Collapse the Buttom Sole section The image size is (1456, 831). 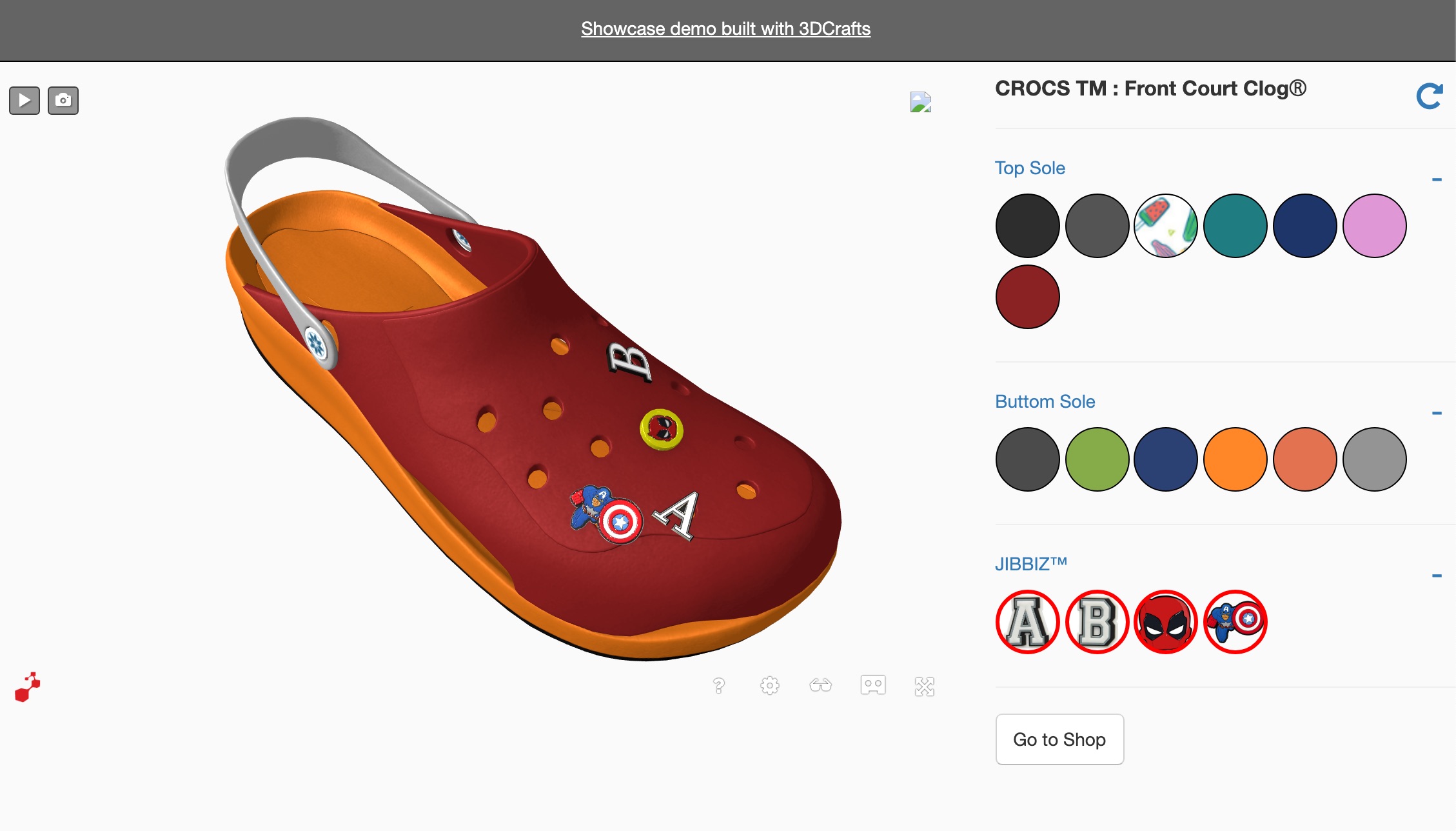1437,413
